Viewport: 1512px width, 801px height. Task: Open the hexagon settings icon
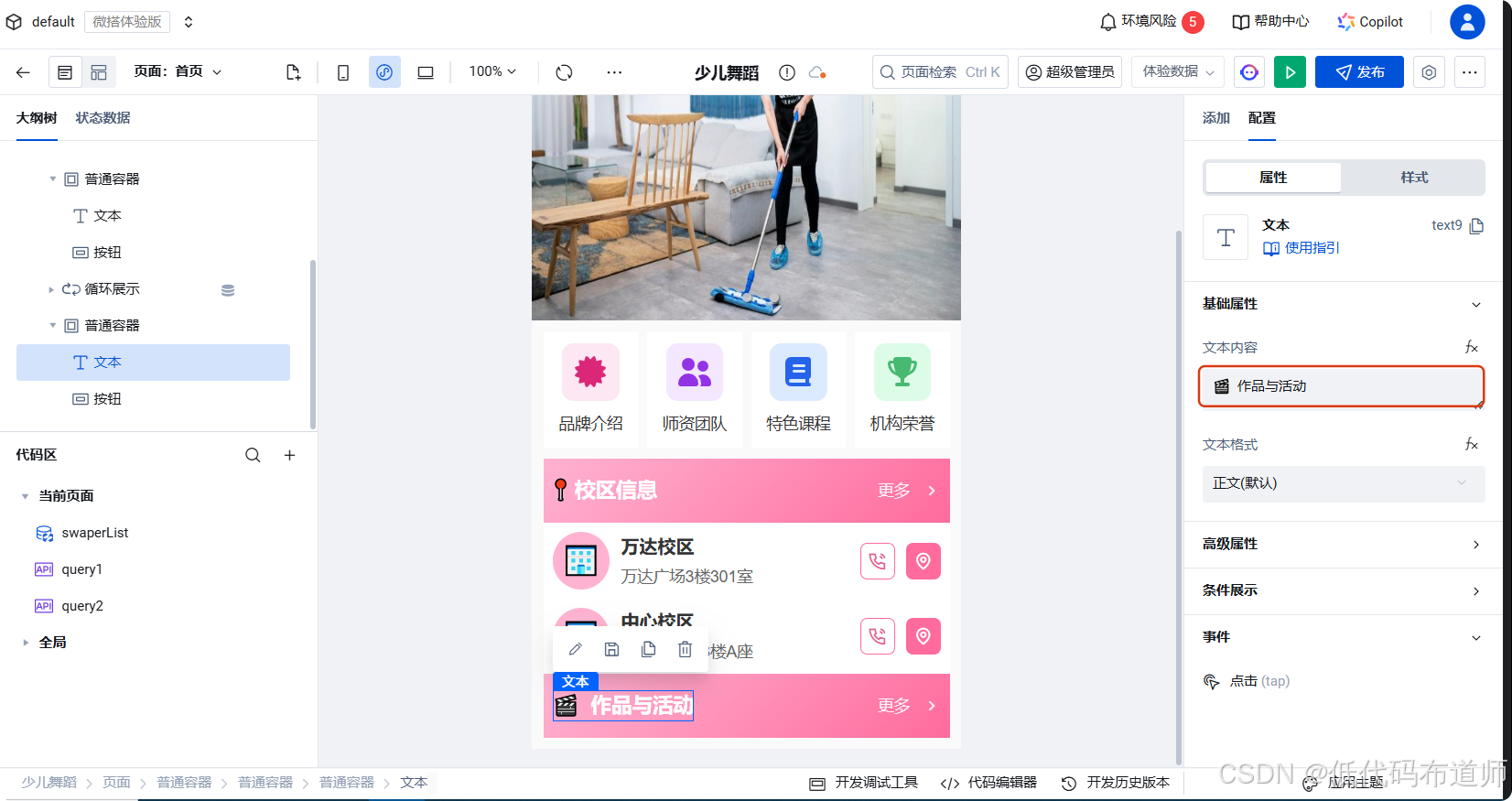(x=1429, y=71)
